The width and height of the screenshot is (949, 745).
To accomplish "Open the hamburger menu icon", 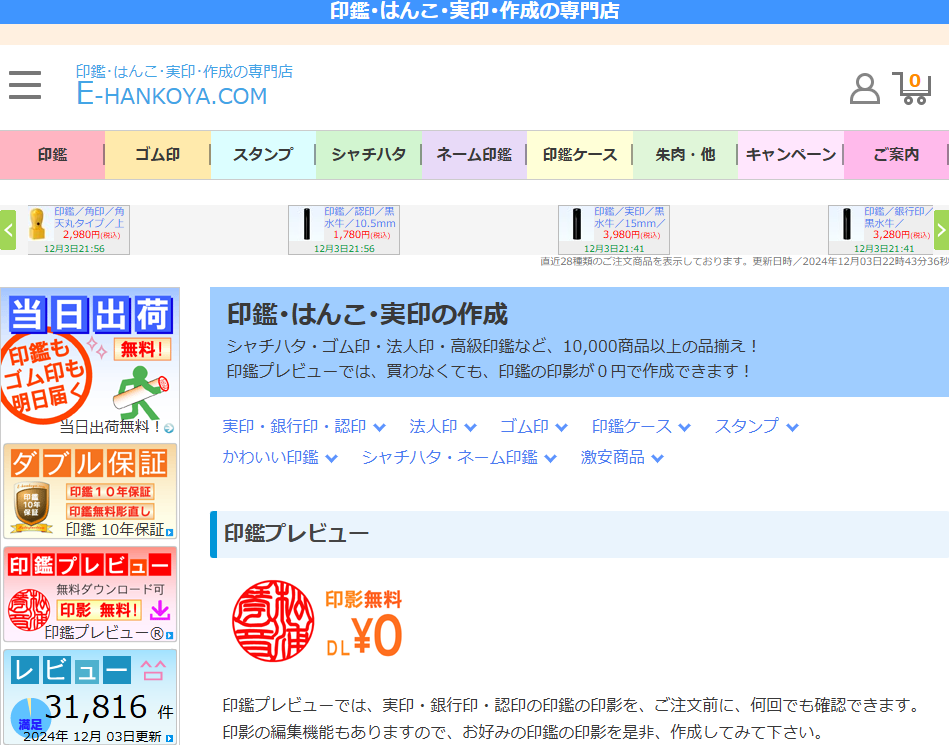I will coord(25,85).
